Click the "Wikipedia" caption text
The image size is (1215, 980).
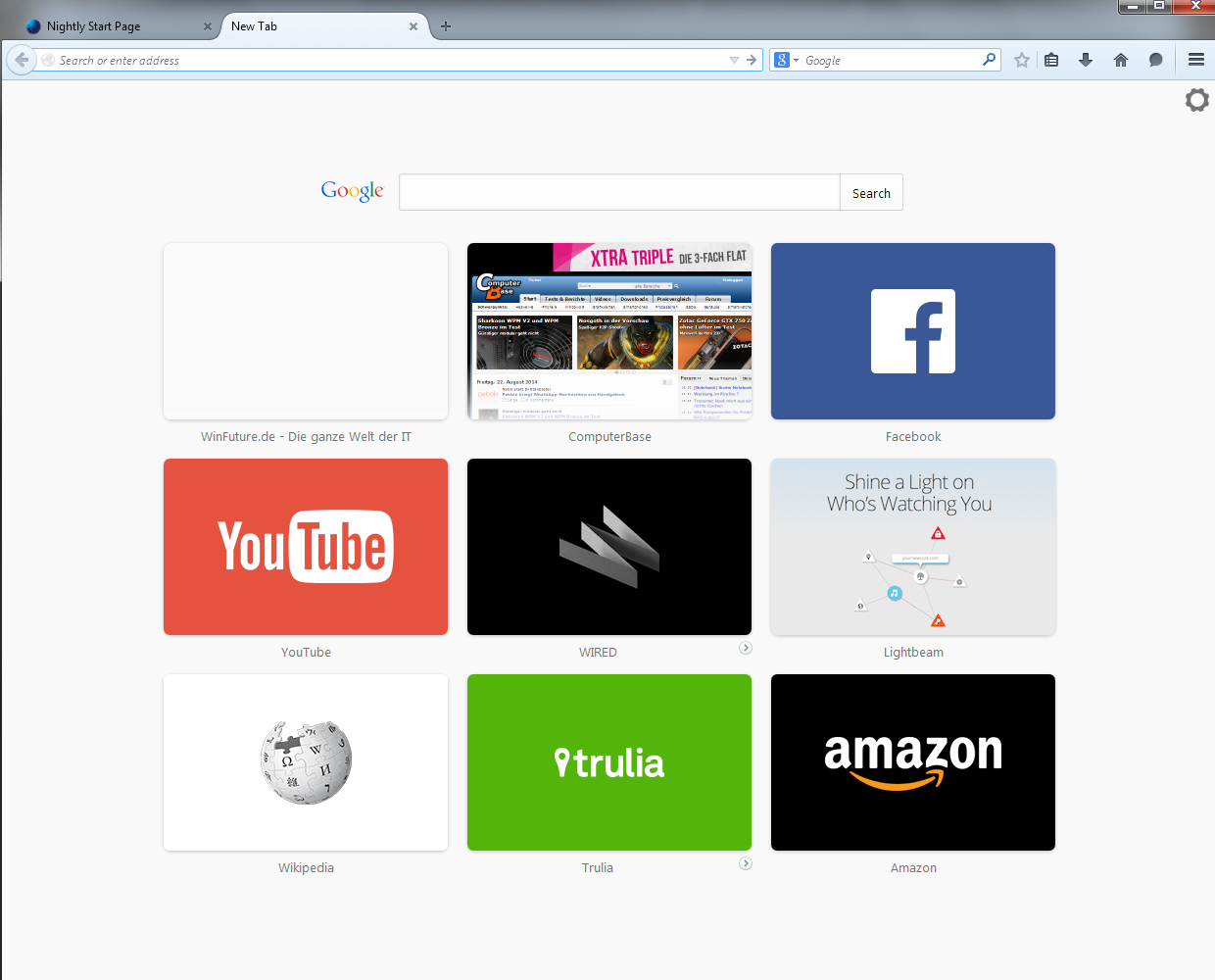pyautogui.click(x=306, y=868)
